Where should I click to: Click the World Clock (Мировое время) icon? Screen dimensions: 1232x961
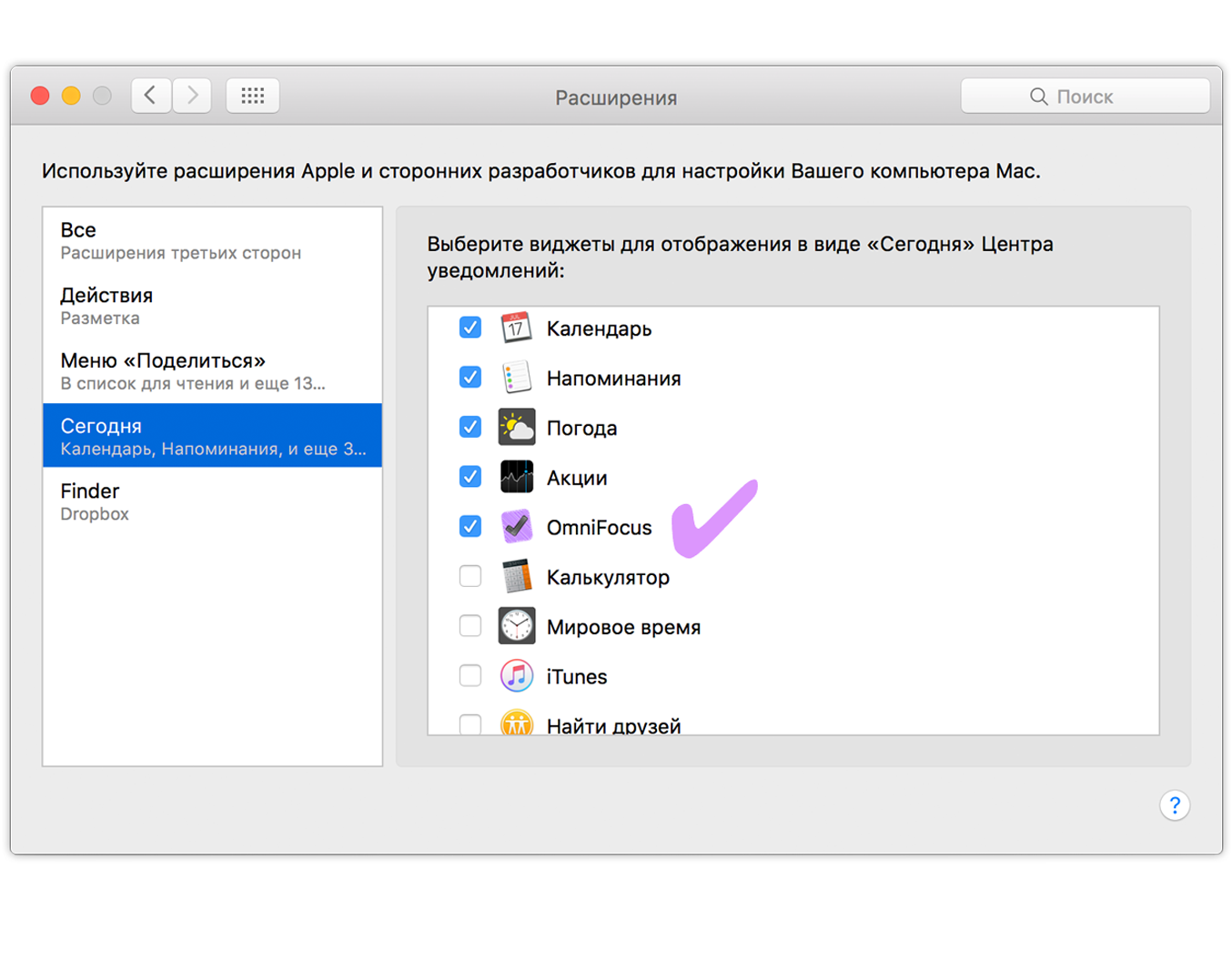[x=516, y=626]
